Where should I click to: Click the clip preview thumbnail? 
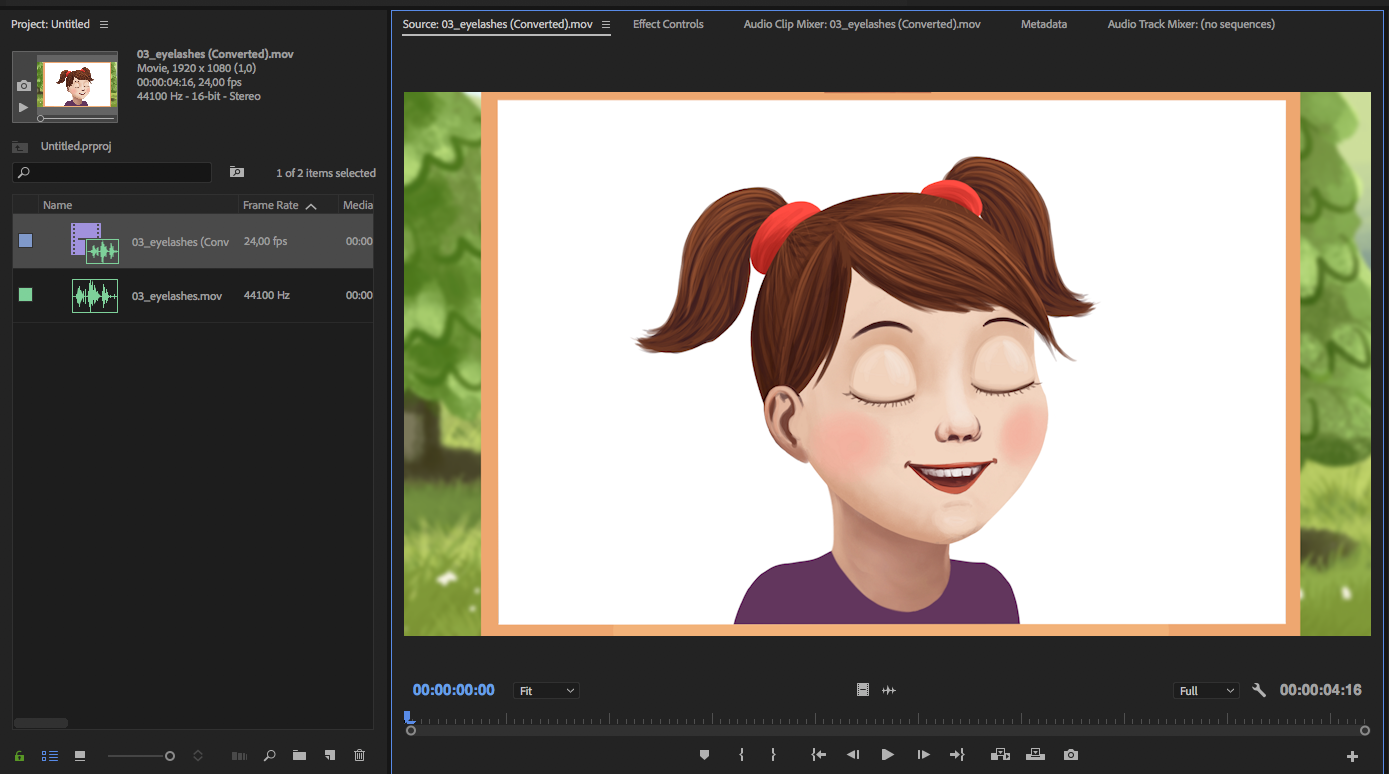77,85
